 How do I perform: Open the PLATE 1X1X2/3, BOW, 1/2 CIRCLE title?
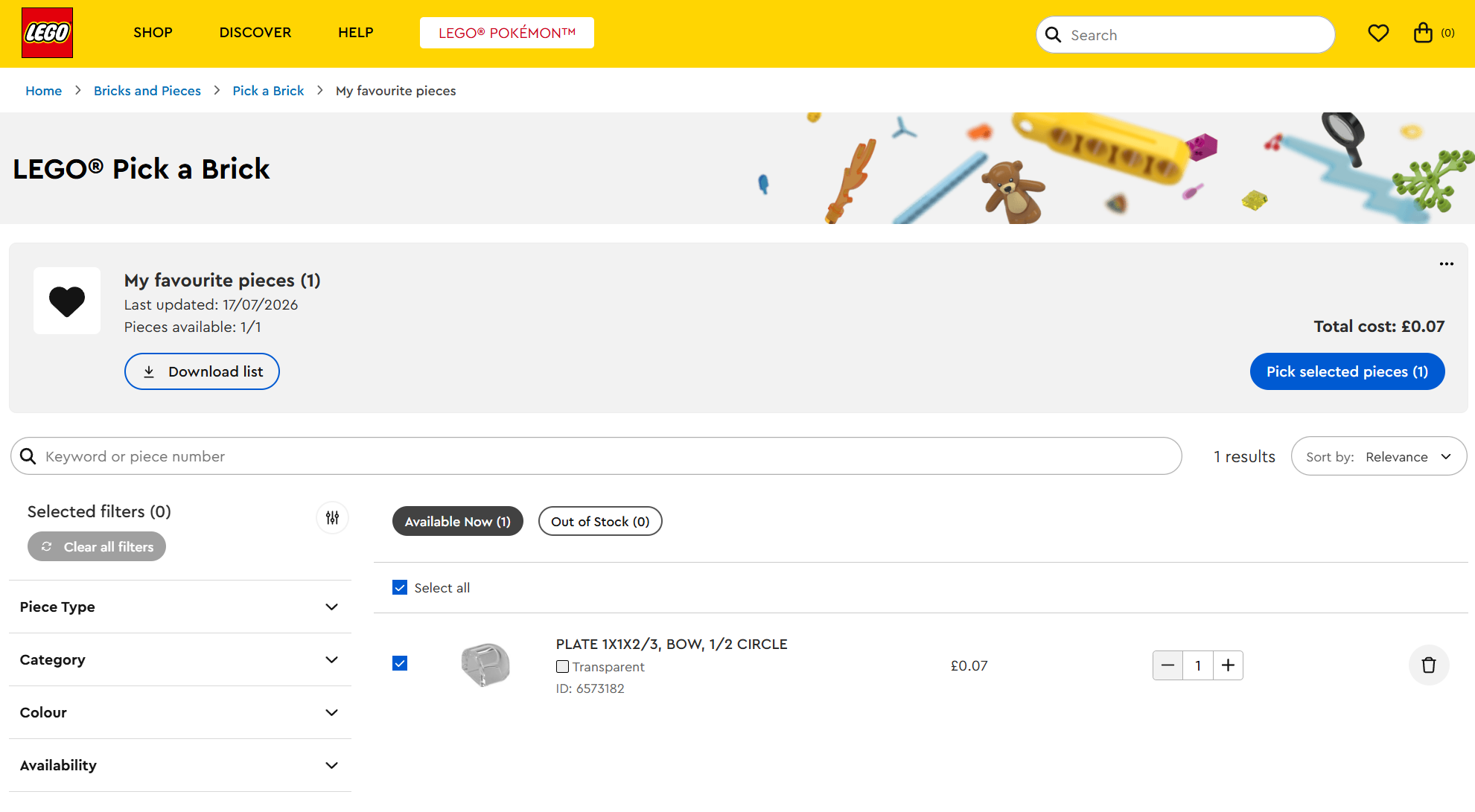[672, 644]
